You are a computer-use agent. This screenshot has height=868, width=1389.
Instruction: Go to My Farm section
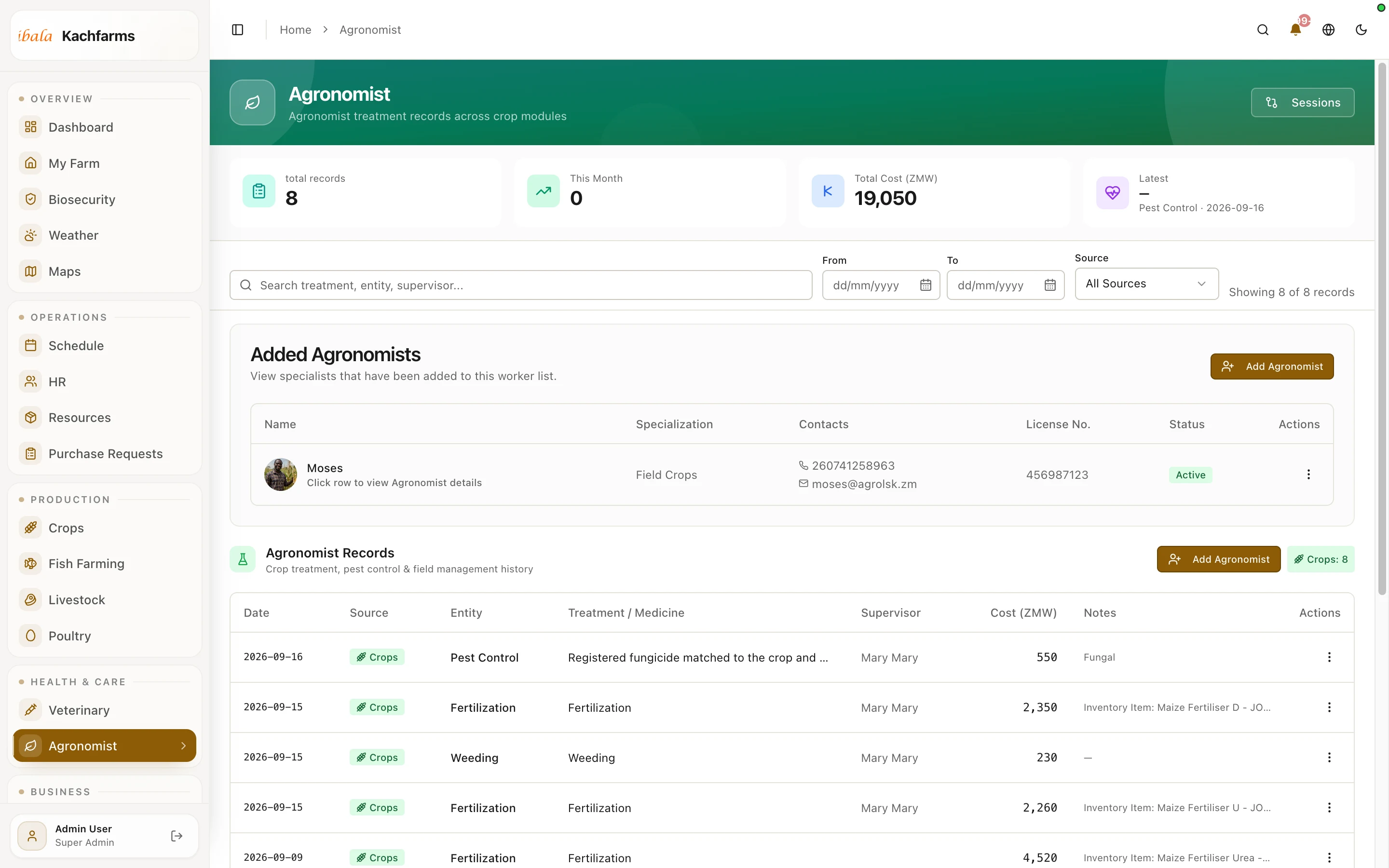click(105, 163)
